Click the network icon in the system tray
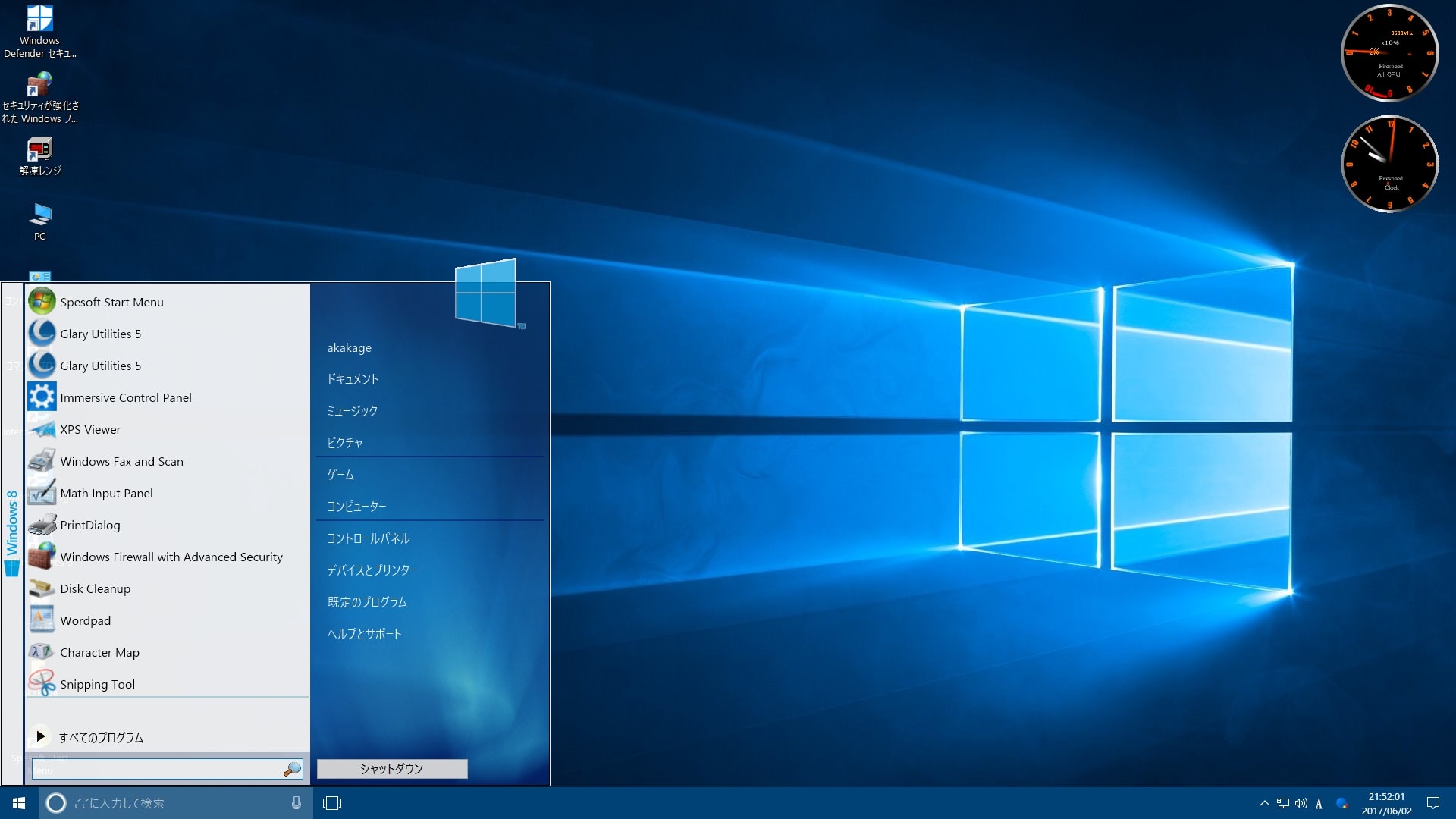Image resolution: width=1456 pixels, height=819 pixels. (x=1283, y=803)
